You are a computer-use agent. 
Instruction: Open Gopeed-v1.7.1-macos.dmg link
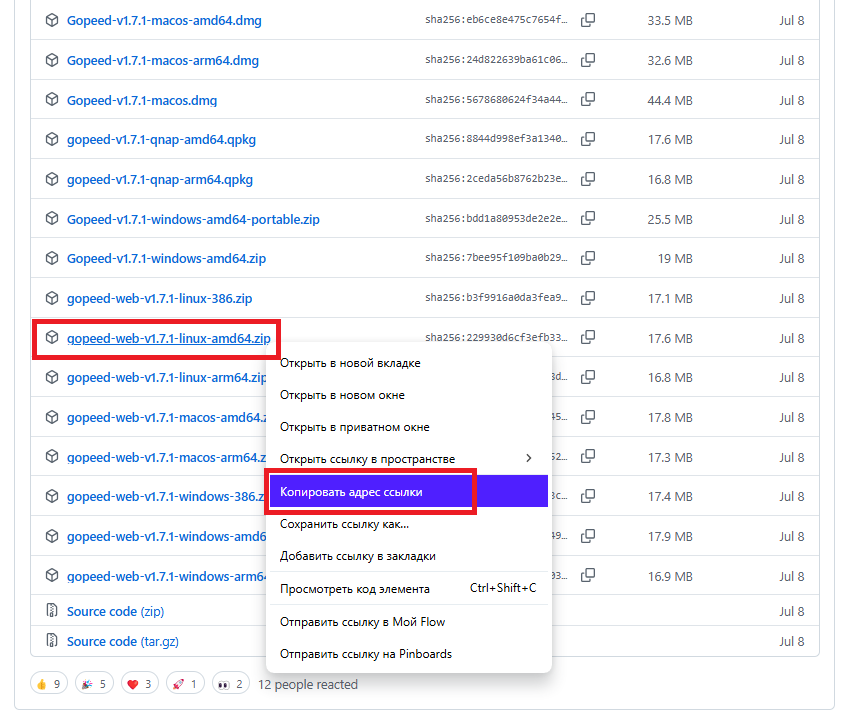[142, 101]
